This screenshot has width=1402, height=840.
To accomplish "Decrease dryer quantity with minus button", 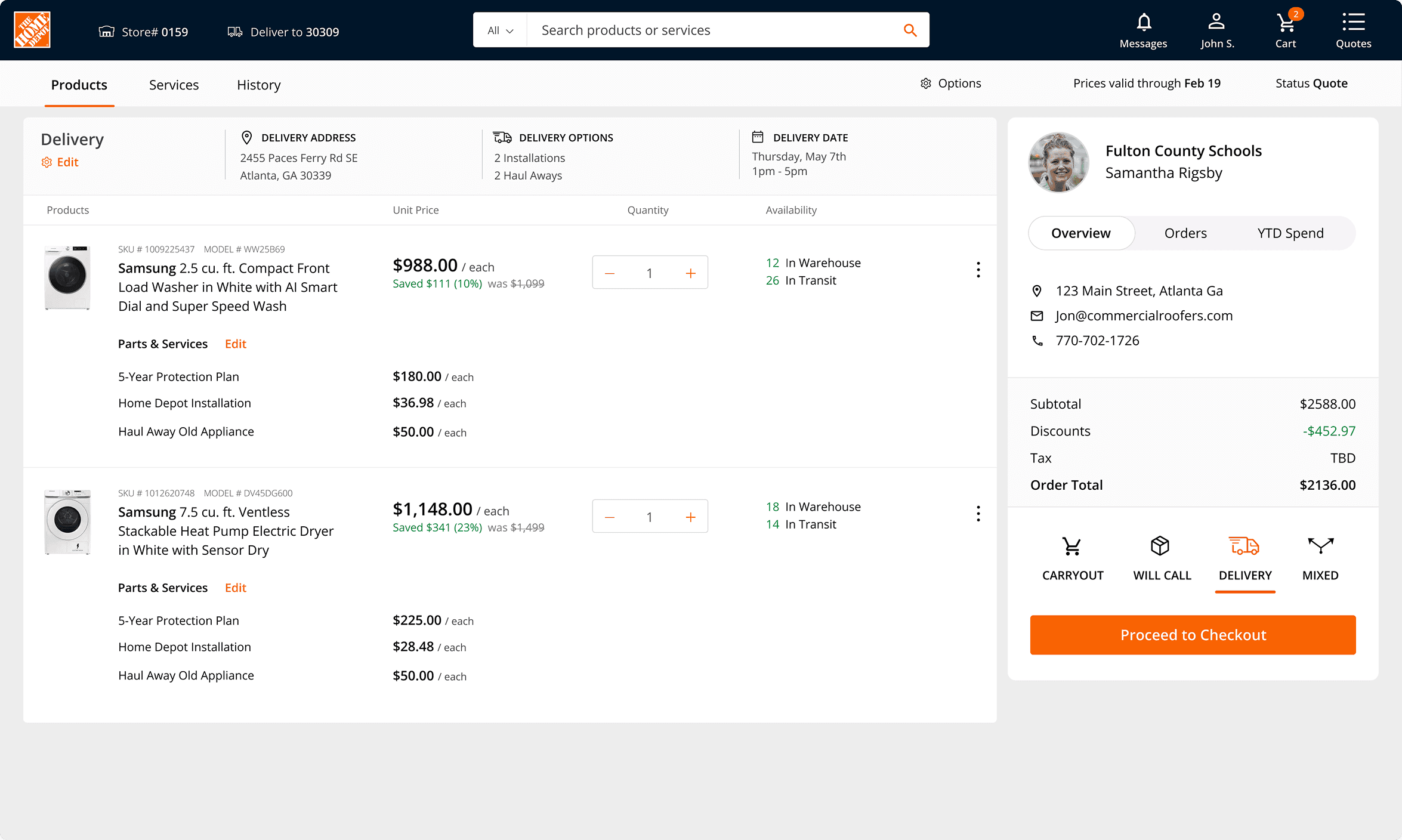I will click(610, 517).
